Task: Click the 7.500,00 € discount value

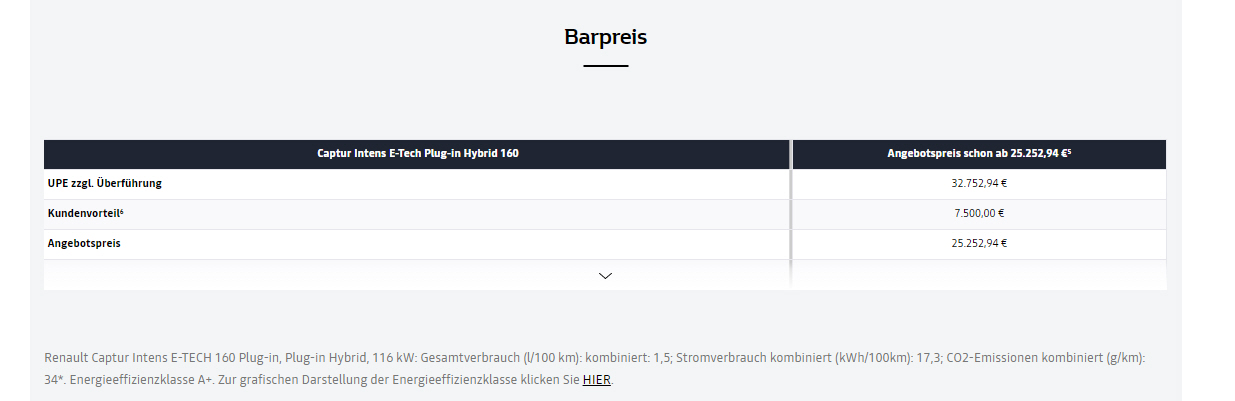Action: click(978, 213)
